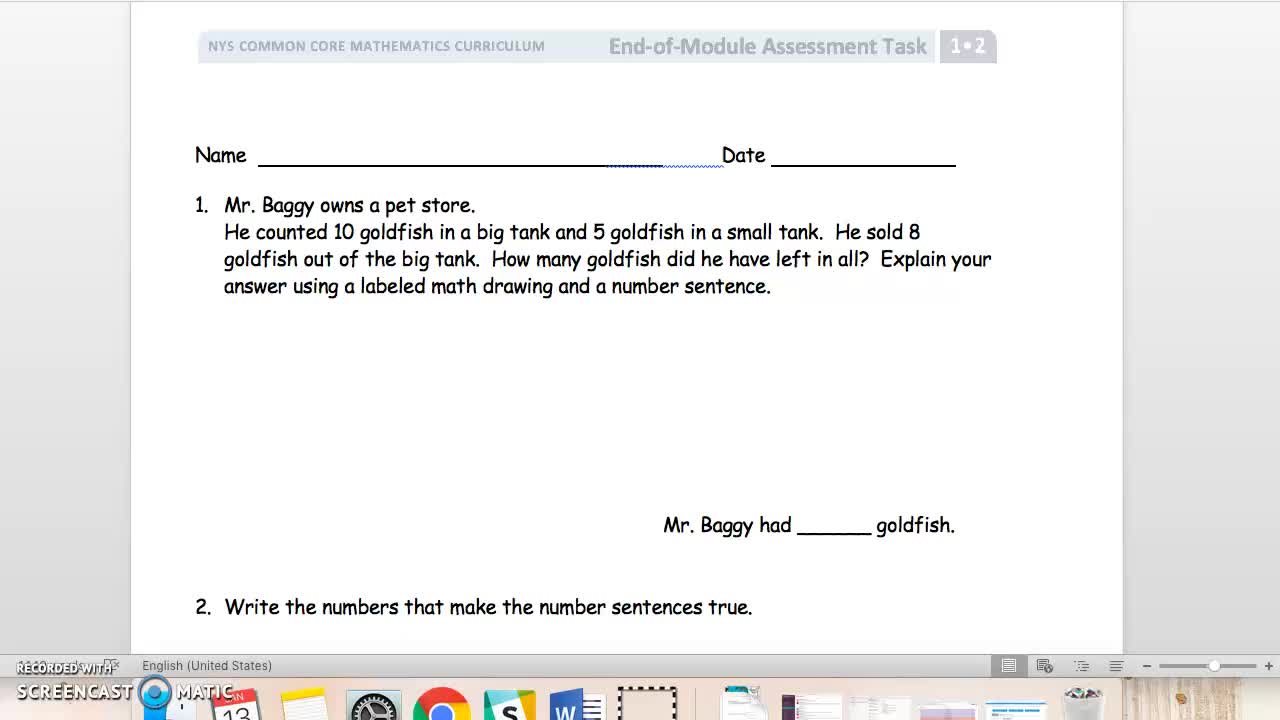Switch to Draft view icon
Viewport: 1280px width, 720px height.
1116,666
